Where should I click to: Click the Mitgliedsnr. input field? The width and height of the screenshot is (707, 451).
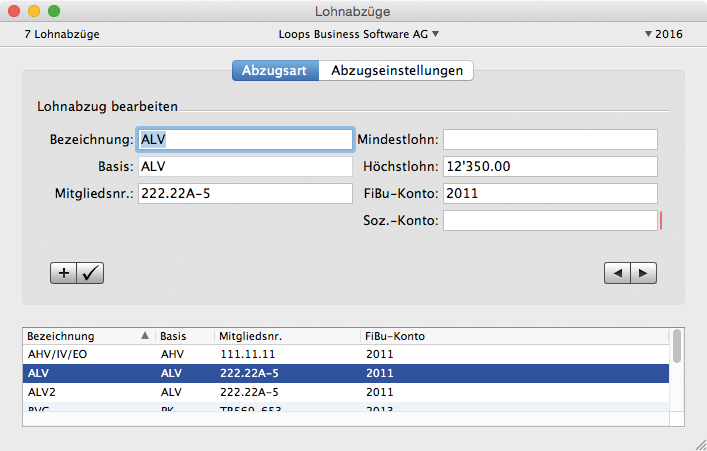(245, 193)
